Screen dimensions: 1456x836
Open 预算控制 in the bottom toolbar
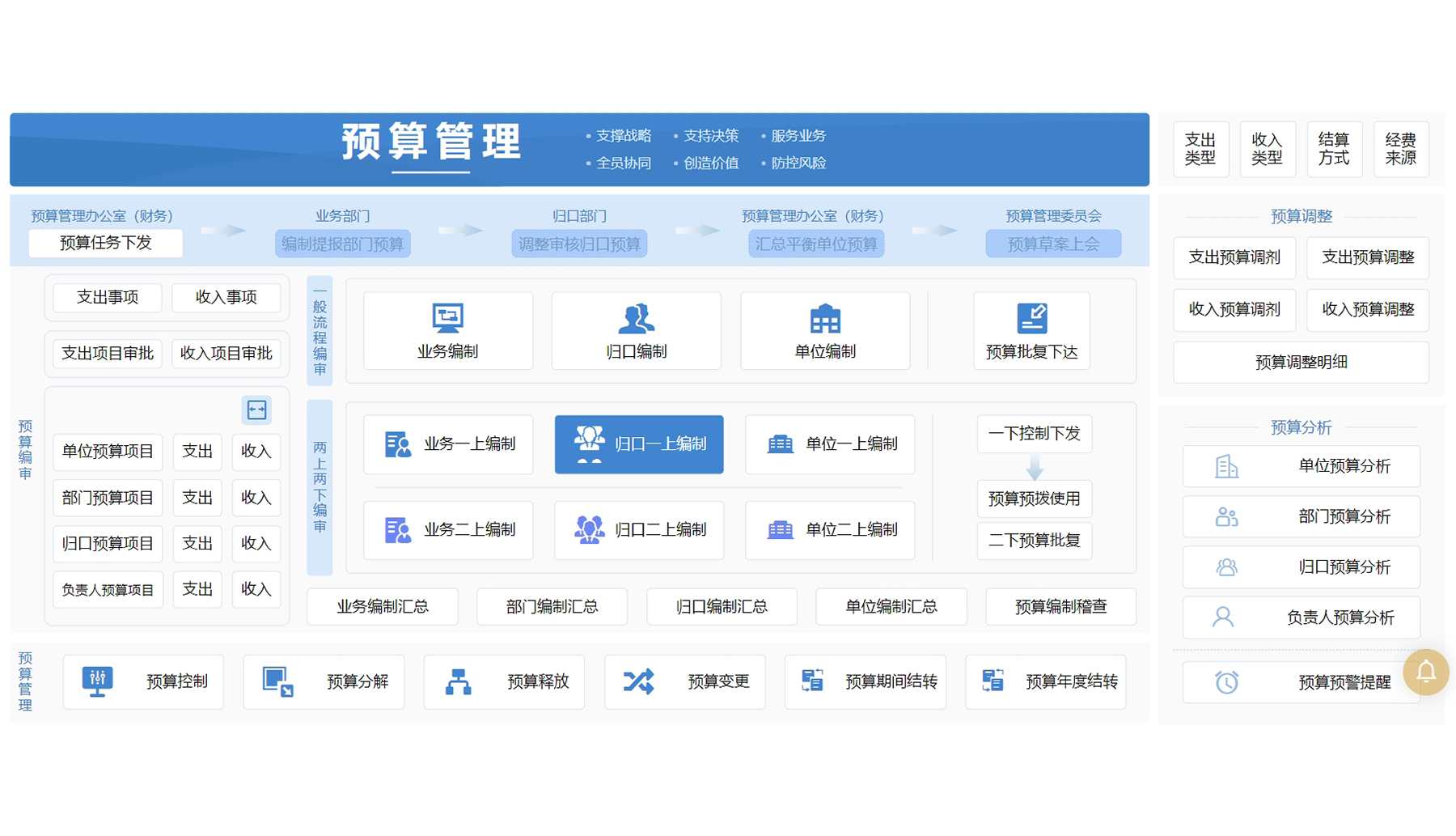coord(97,681)
